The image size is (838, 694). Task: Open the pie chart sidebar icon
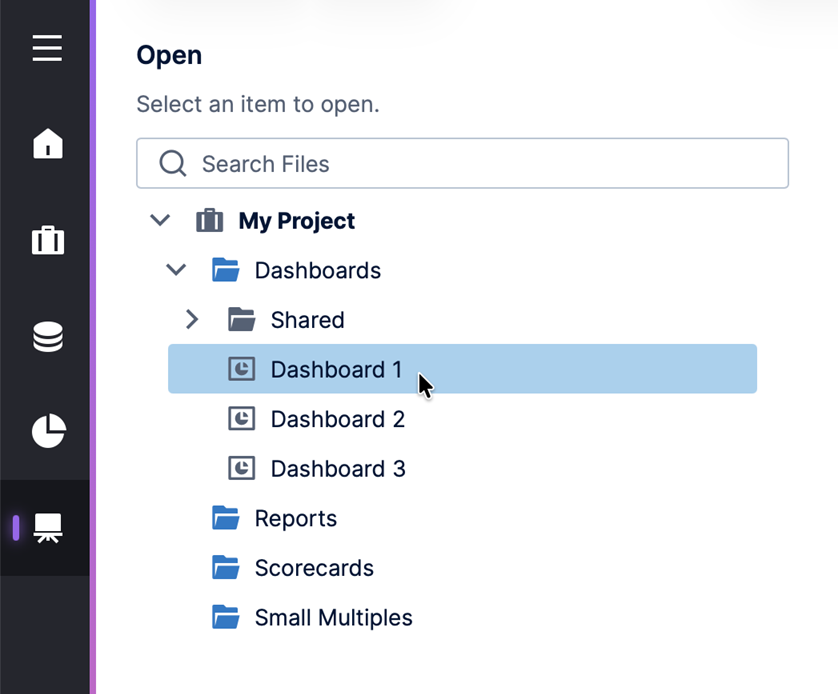pyautogui.click(x=47, y=432)
